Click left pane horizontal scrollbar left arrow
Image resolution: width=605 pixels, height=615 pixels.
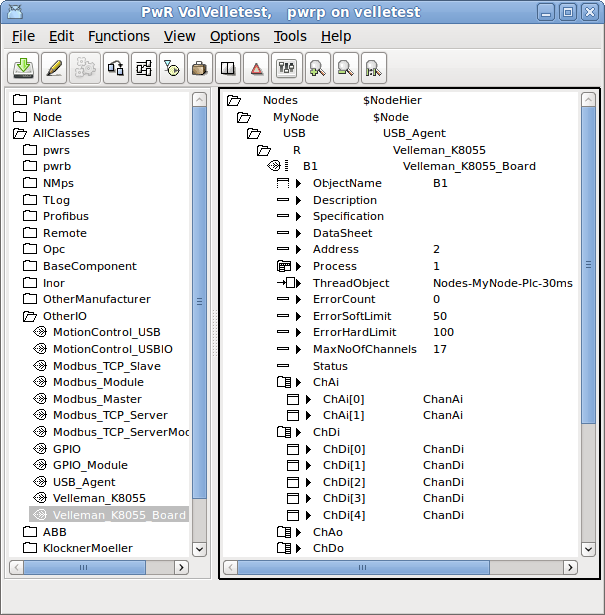point(16,567)
